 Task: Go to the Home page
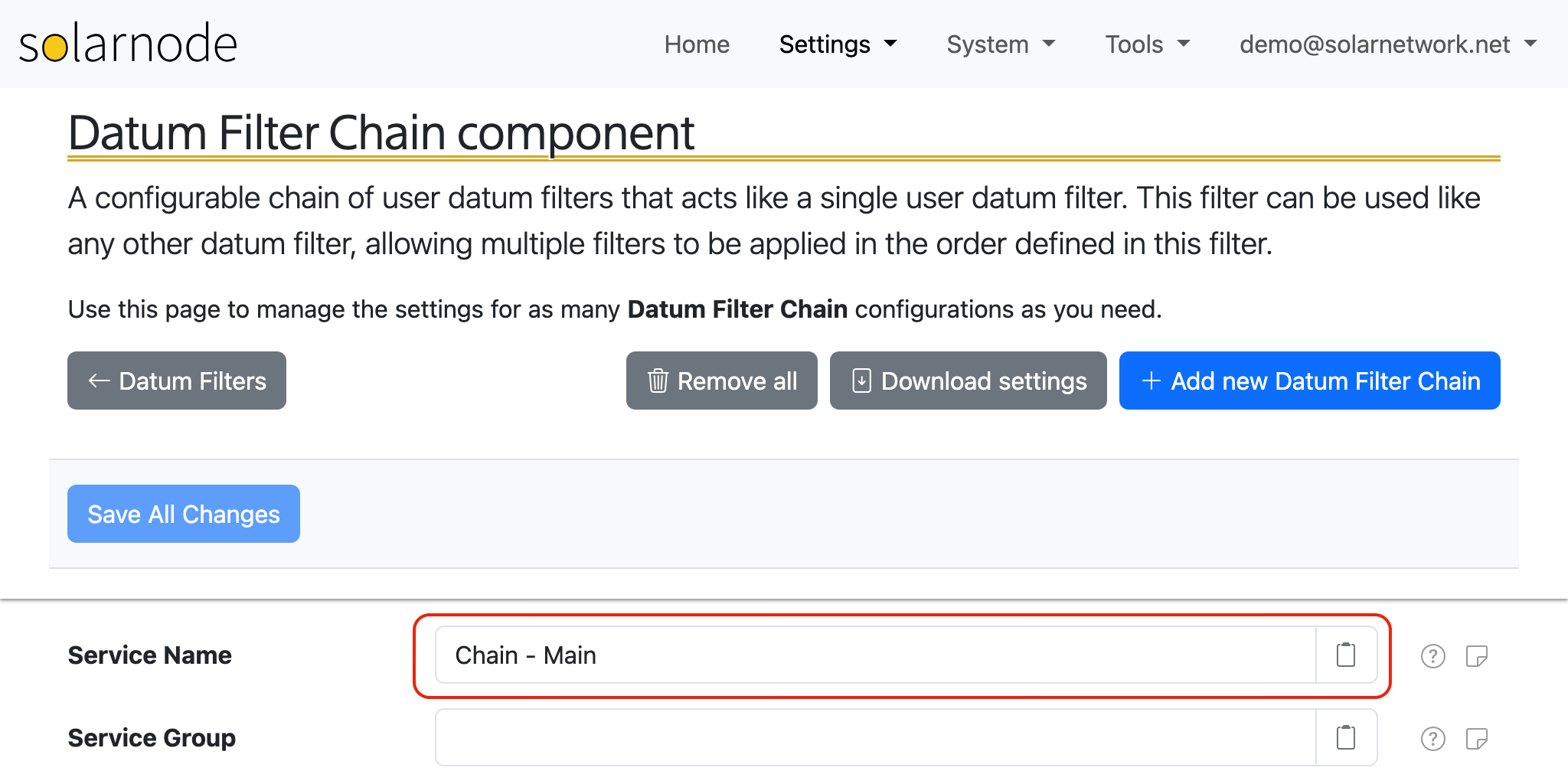[x=697, y=44]
